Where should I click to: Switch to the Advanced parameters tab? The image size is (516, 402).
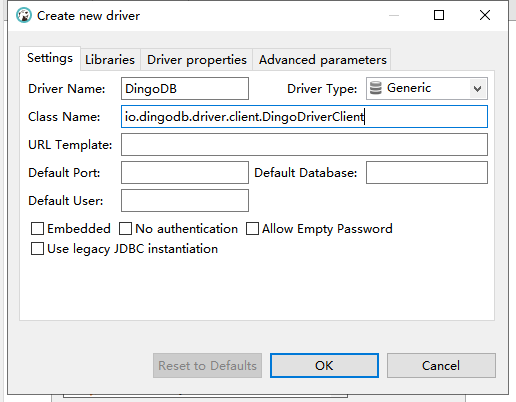point(322,60)
